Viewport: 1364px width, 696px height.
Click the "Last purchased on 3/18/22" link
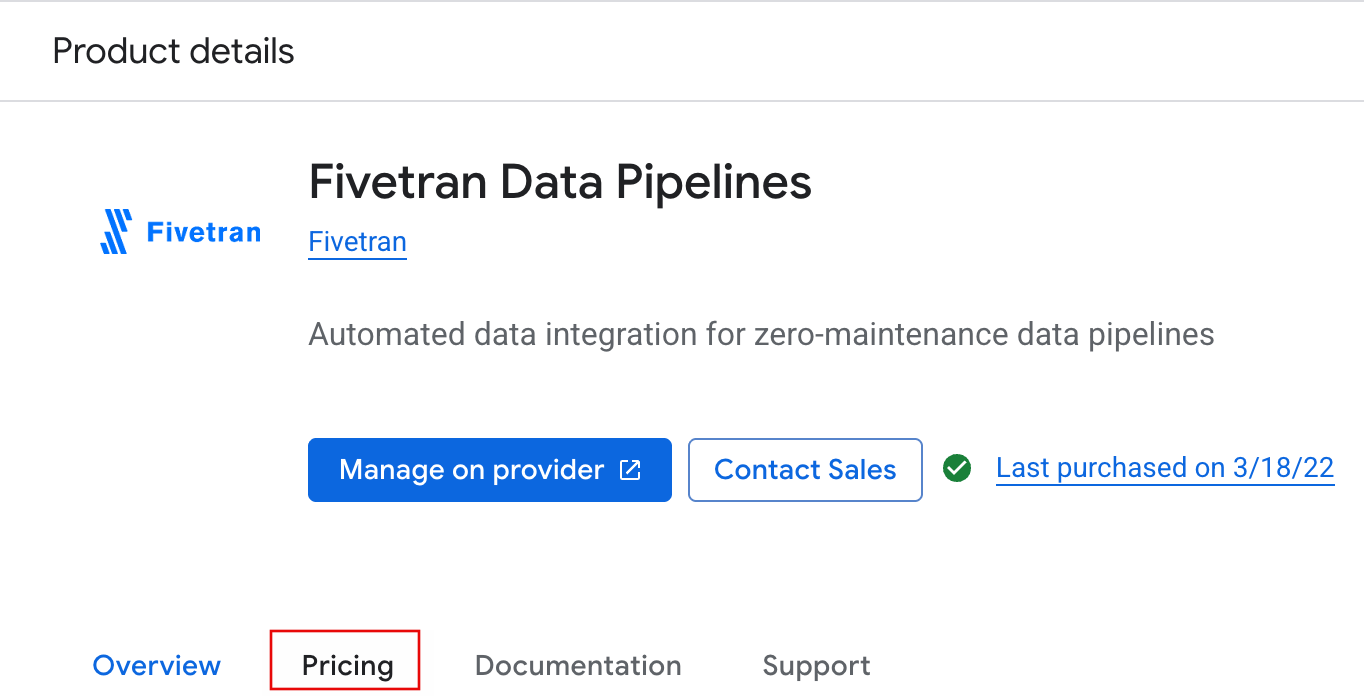pos(1164,467)
